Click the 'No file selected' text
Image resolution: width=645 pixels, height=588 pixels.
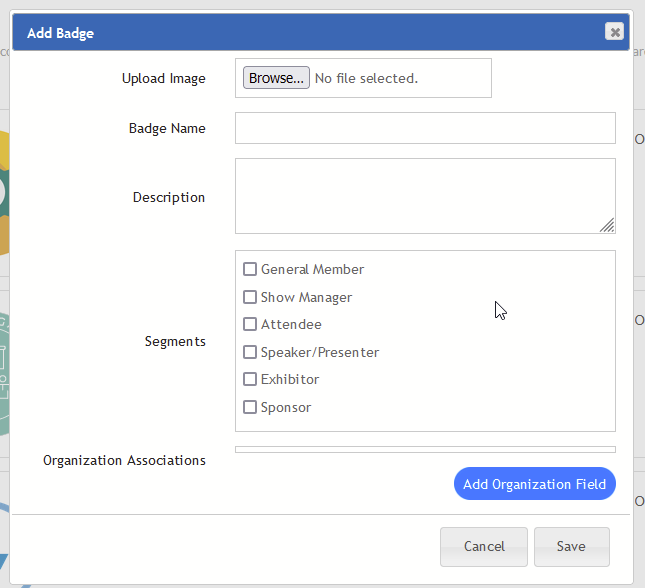(x=366, y=78)
